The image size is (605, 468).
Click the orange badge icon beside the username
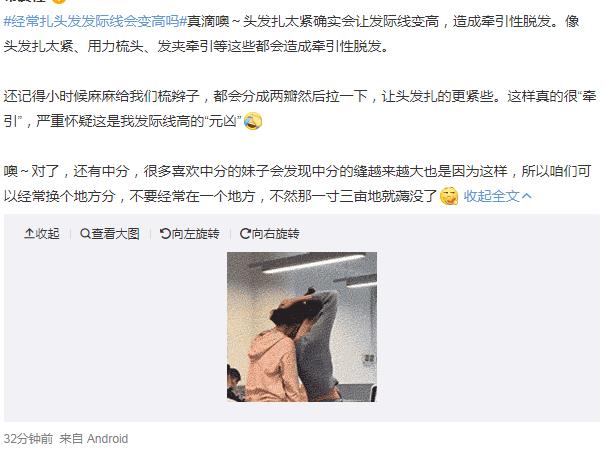coord(59,1)
